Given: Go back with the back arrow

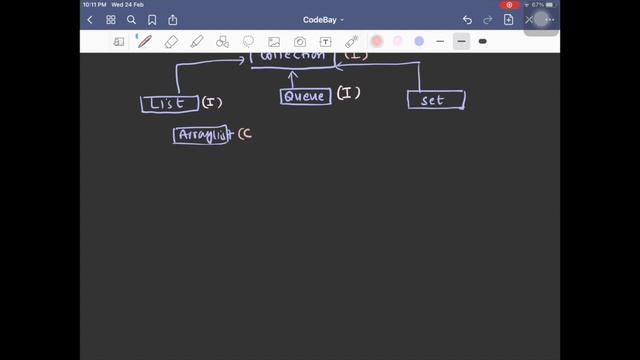Looking at the screenshot, I should [90, 20].
